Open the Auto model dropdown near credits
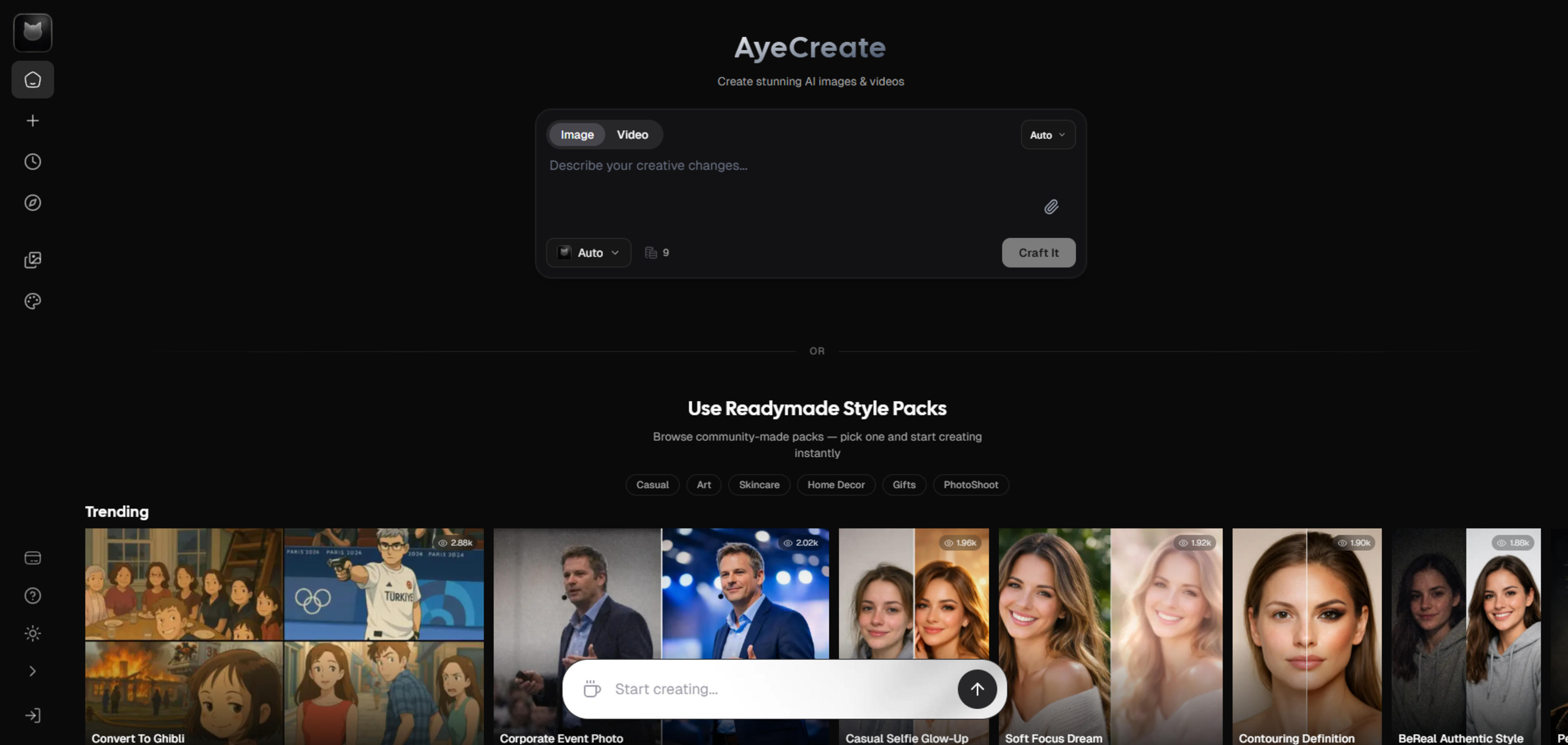This screenshot has height=745, width=1568. pyautogui.click(x=588, y=252)
